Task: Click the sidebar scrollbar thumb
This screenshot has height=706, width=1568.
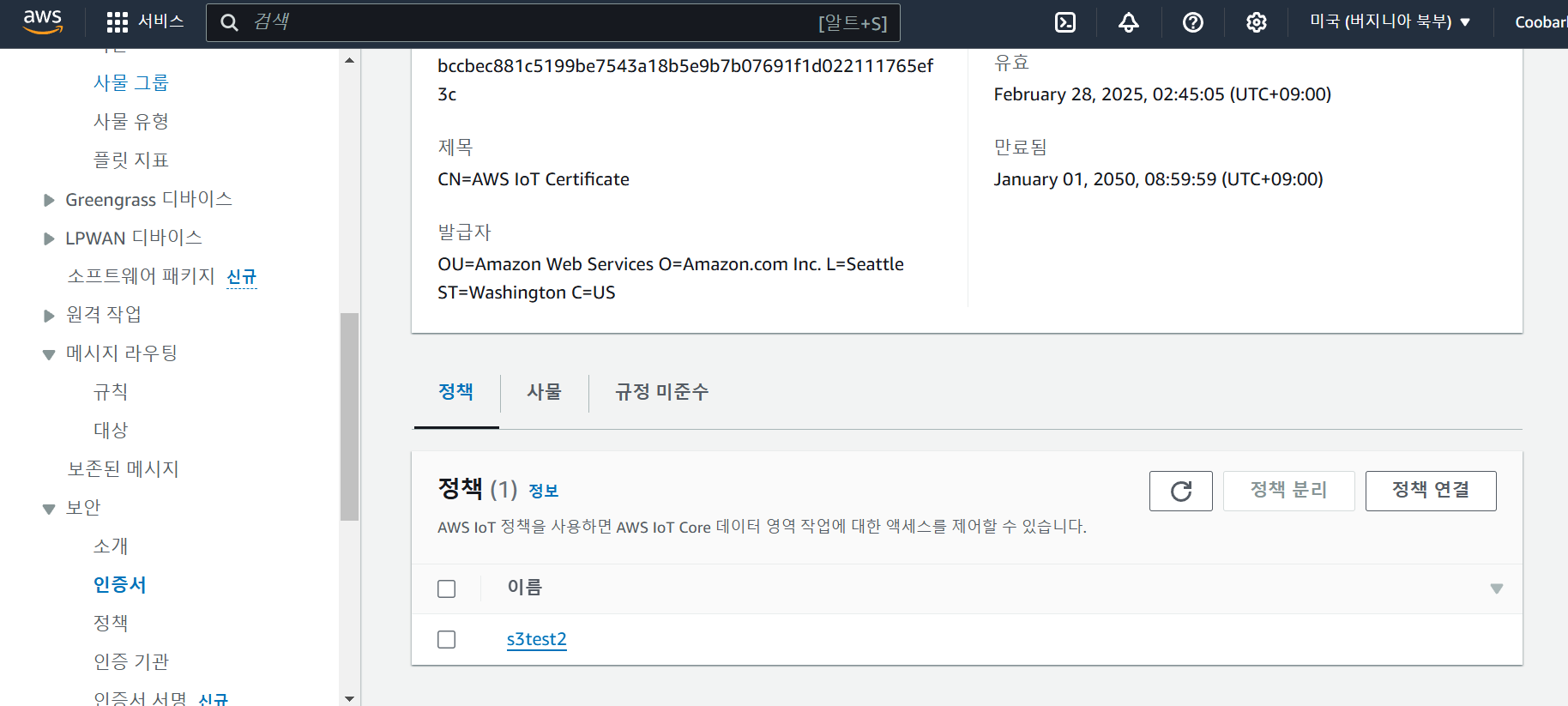Action: coord(349,417)
